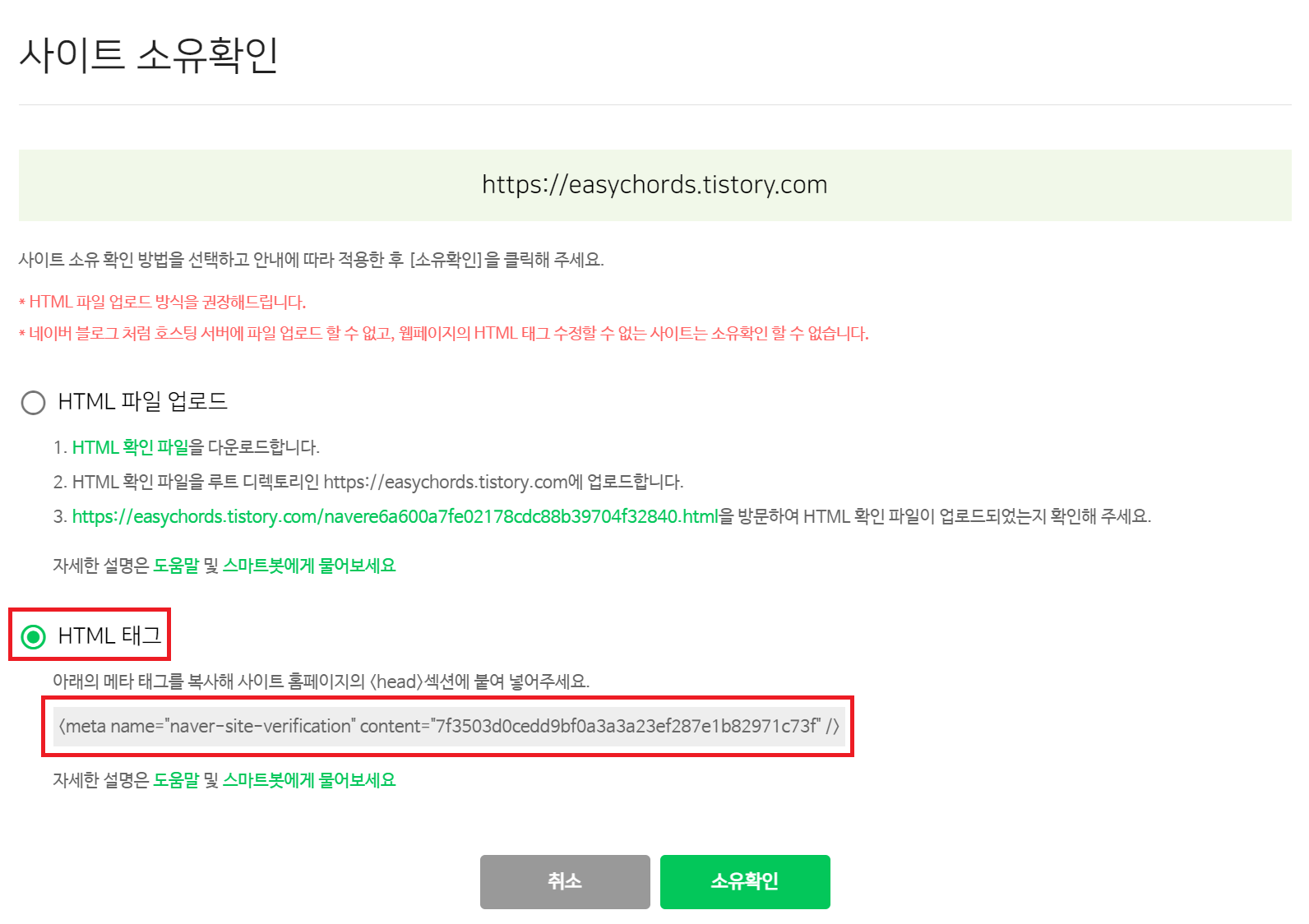
Task: Click the 메타 태그 copy instruction text
Action: pos(321,681)
